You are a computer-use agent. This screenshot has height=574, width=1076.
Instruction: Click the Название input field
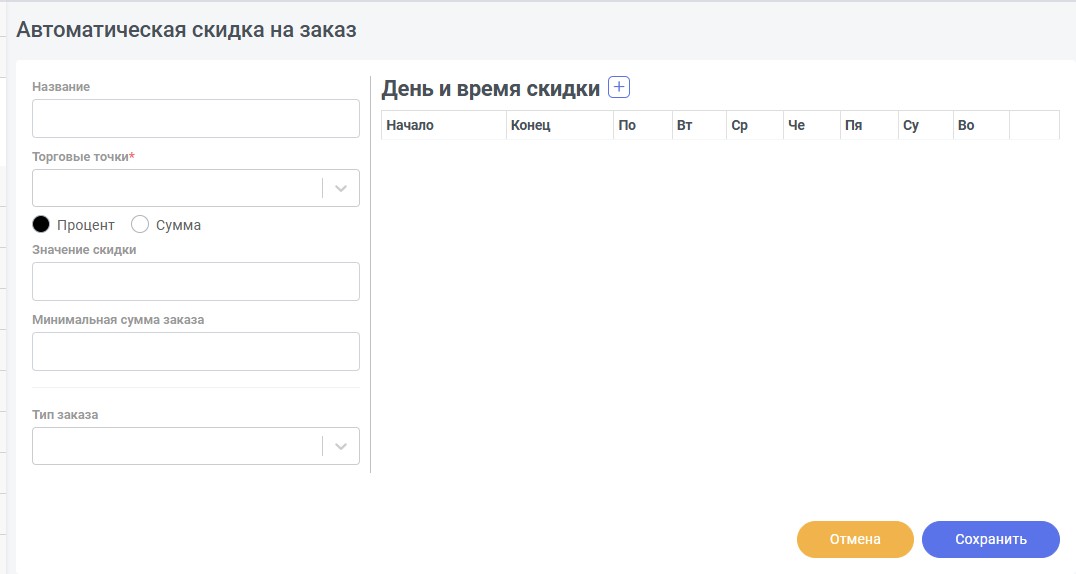coord(196,119)
